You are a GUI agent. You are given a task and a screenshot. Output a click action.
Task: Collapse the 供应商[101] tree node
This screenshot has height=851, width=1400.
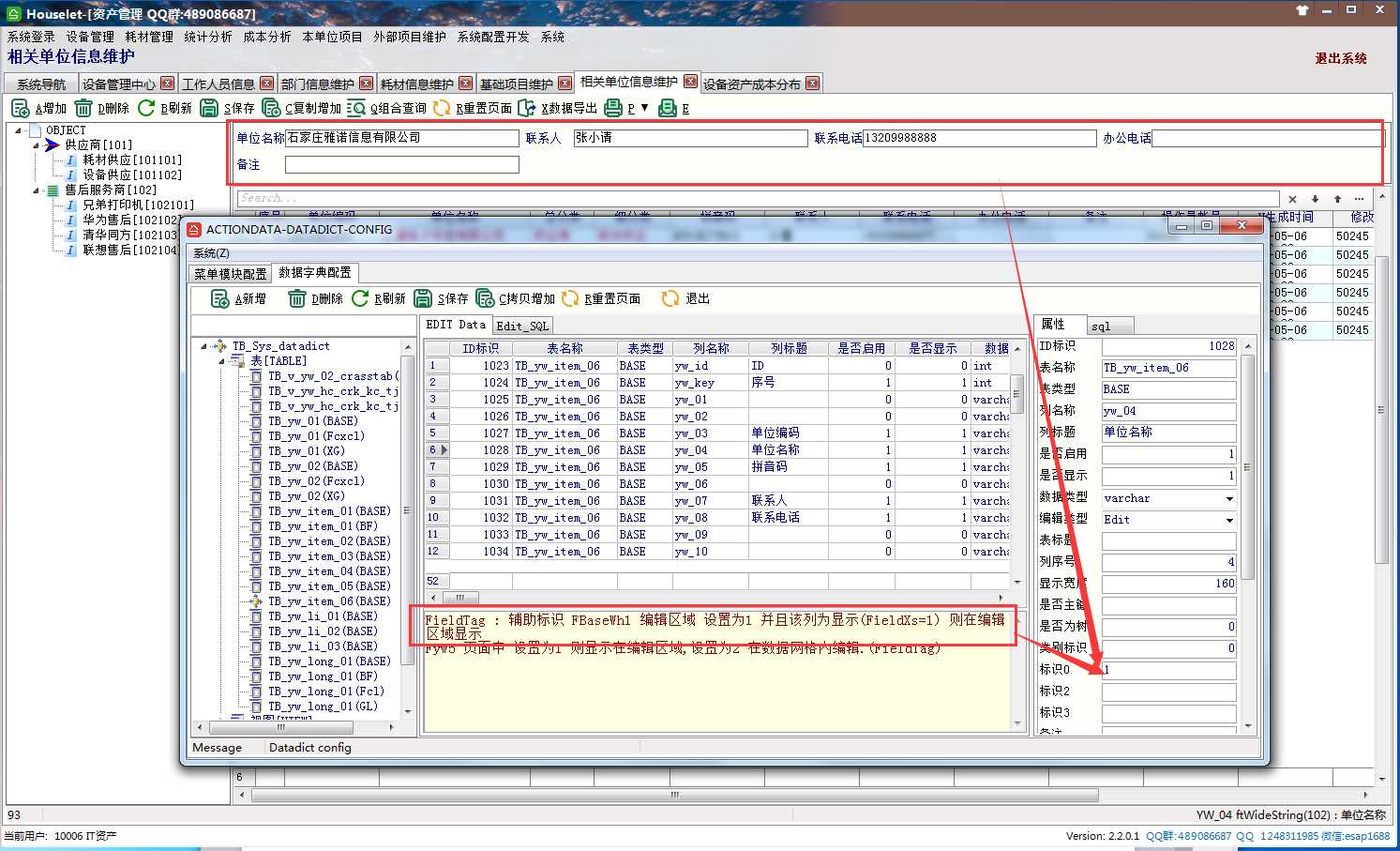tap(37, 145)
